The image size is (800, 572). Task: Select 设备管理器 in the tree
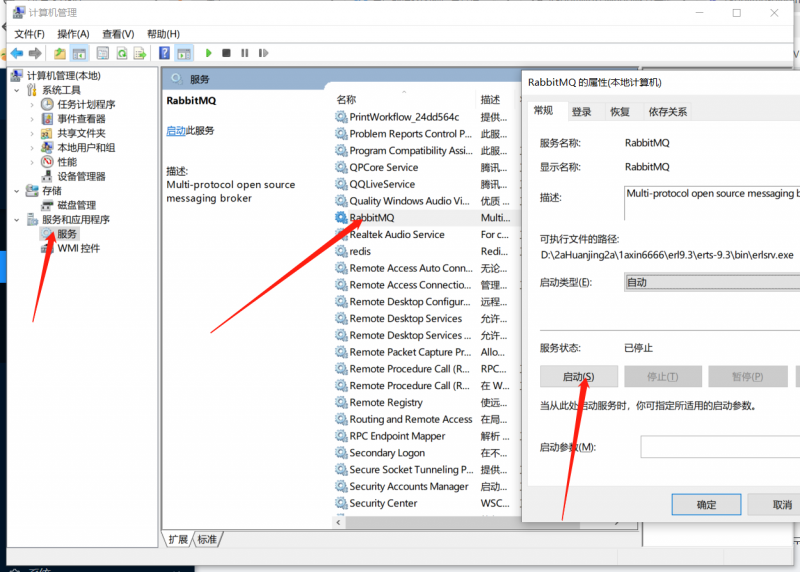point(81,177)
